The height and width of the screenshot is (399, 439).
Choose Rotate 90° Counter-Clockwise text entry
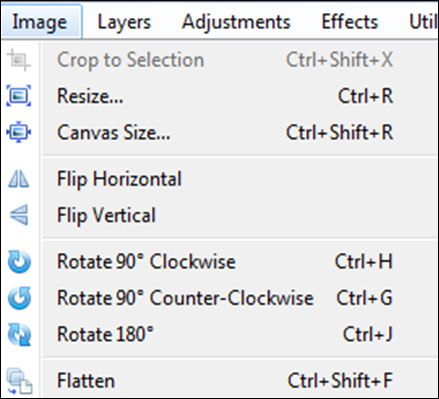click(x=185, y=298)
